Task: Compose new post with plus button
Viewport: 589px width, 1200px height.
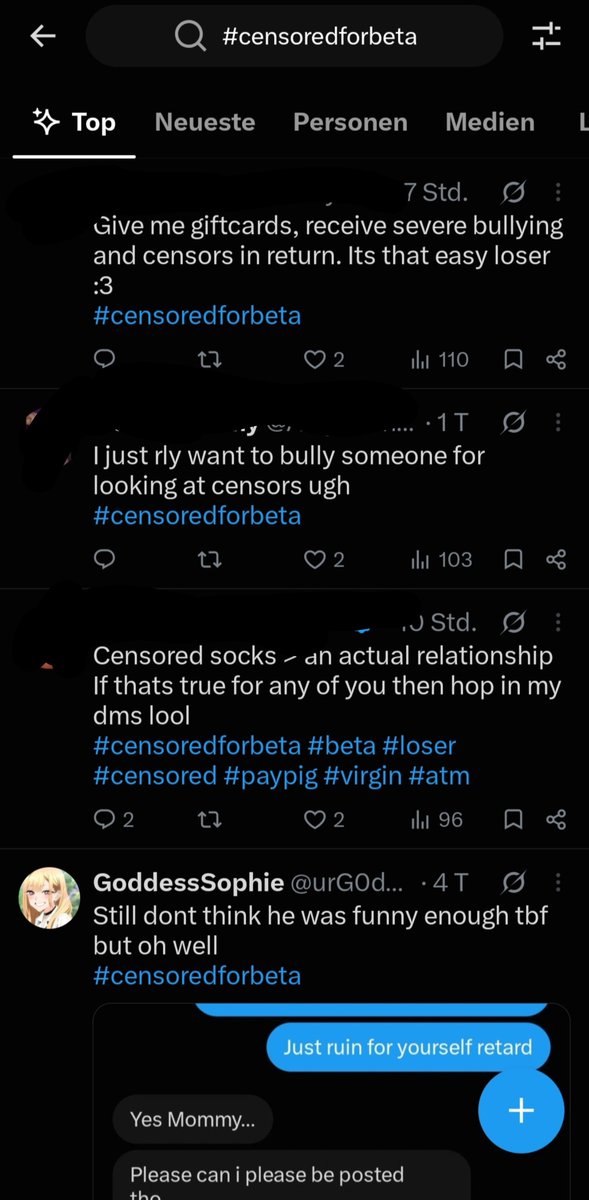Action: [521, 1111]
